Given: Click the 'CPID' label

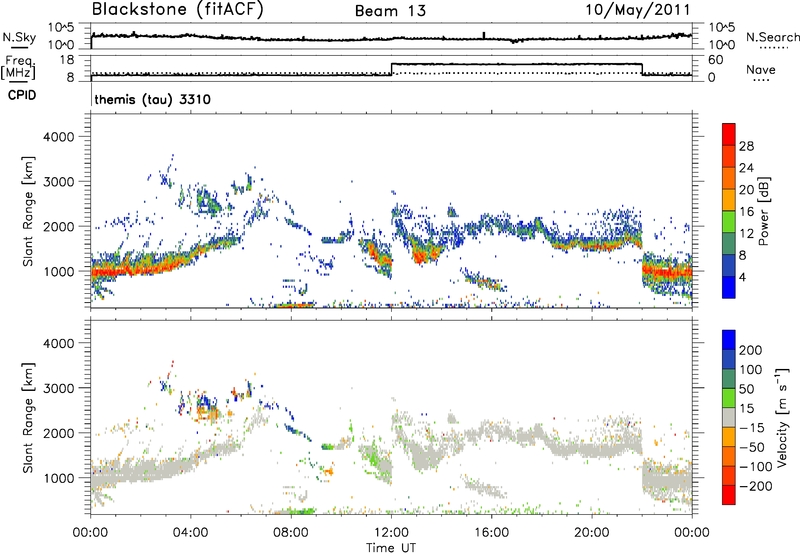Looking at the screenshot, I should coord(22,95).
